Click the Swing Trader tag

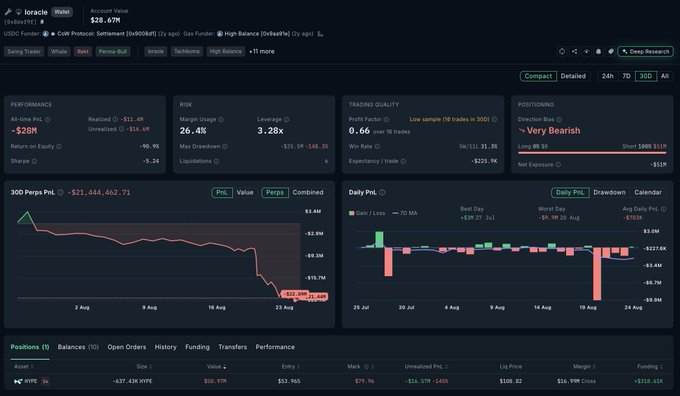(24, 51)
